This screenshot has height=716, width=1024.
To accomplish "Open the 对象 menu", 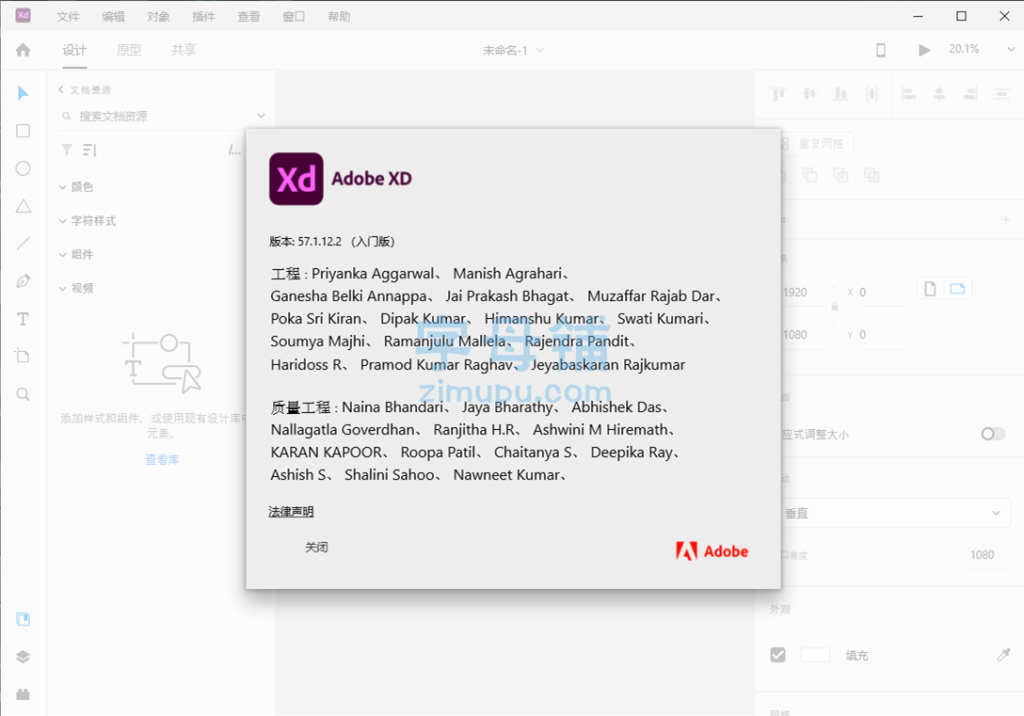I will (x=158, y=16).
